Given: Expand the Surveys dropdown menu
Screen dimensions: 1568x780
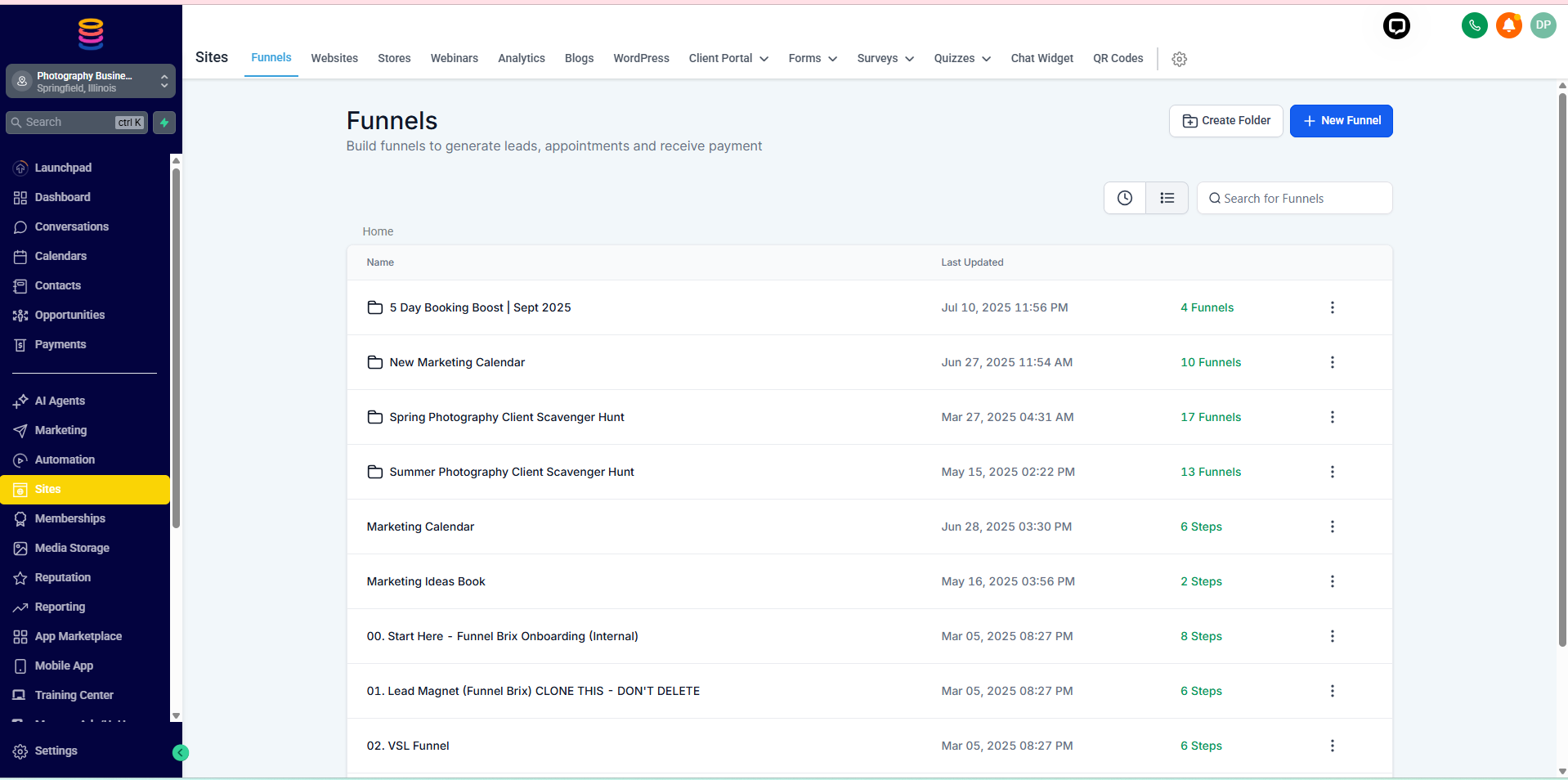Looking at the screenshot, I should tap(885, 58).
